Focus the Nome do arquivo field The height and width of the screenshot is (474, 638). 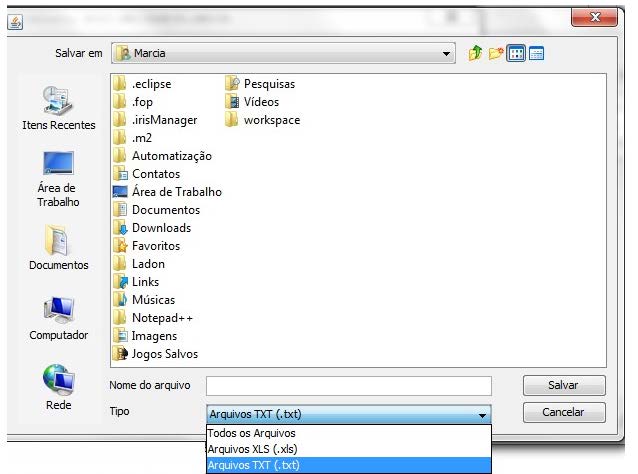(349, 386)
